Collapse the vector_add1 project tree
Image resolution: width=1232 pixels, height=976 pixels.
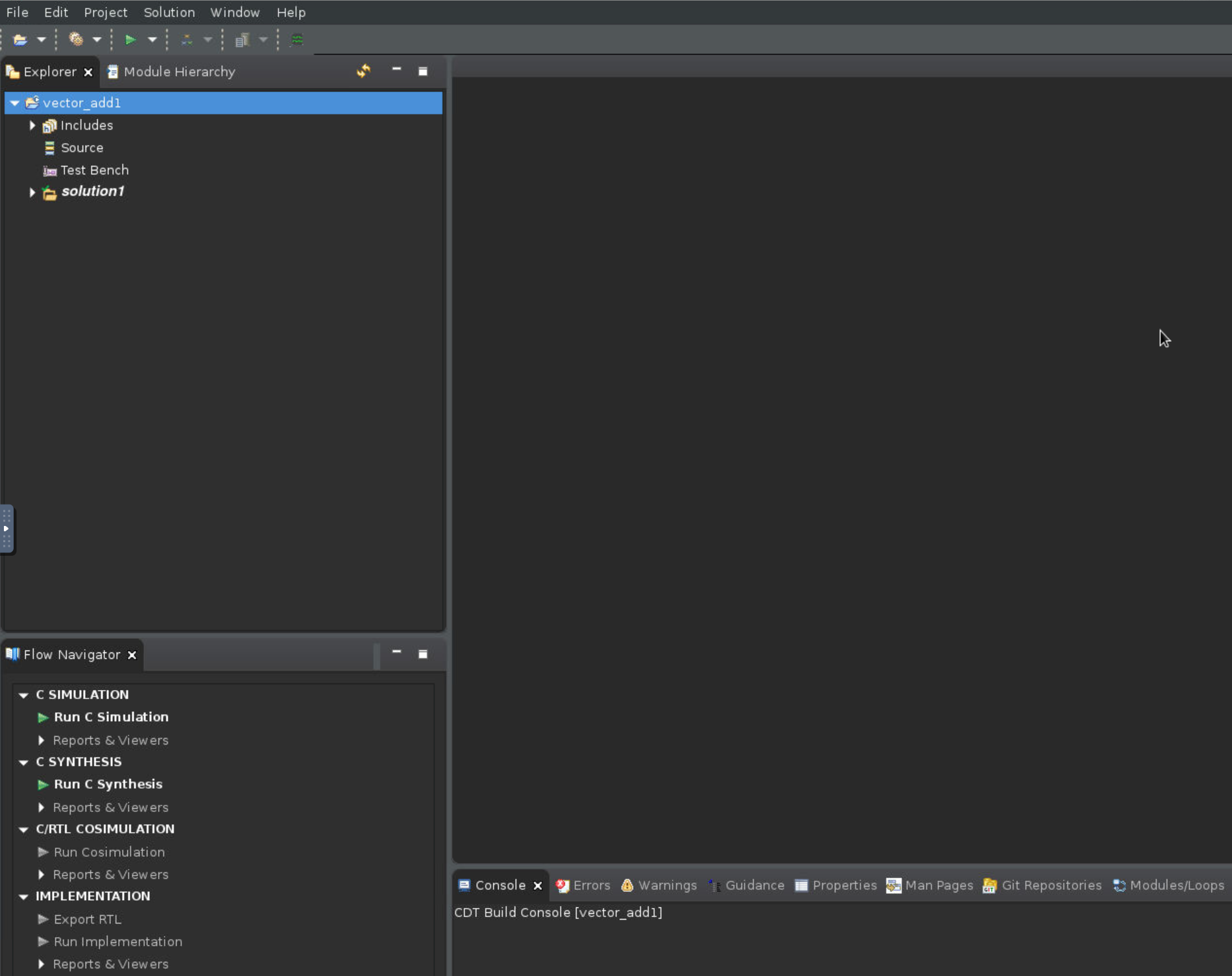coord(14,102)
